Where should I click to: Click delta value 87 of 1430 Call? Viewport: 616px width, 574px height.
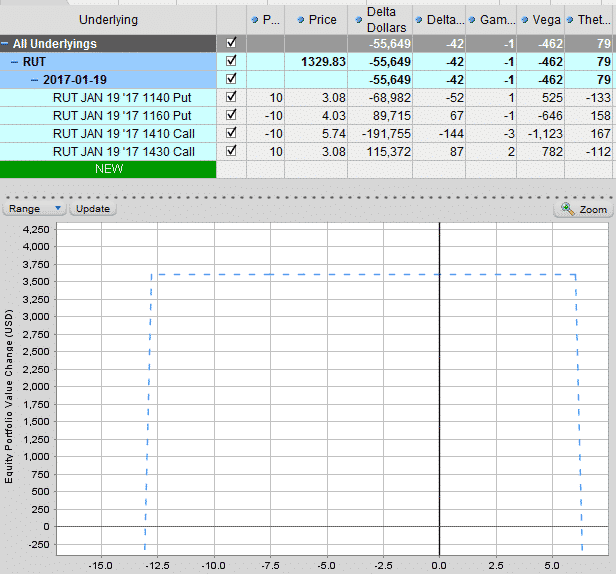pos(456,152)
